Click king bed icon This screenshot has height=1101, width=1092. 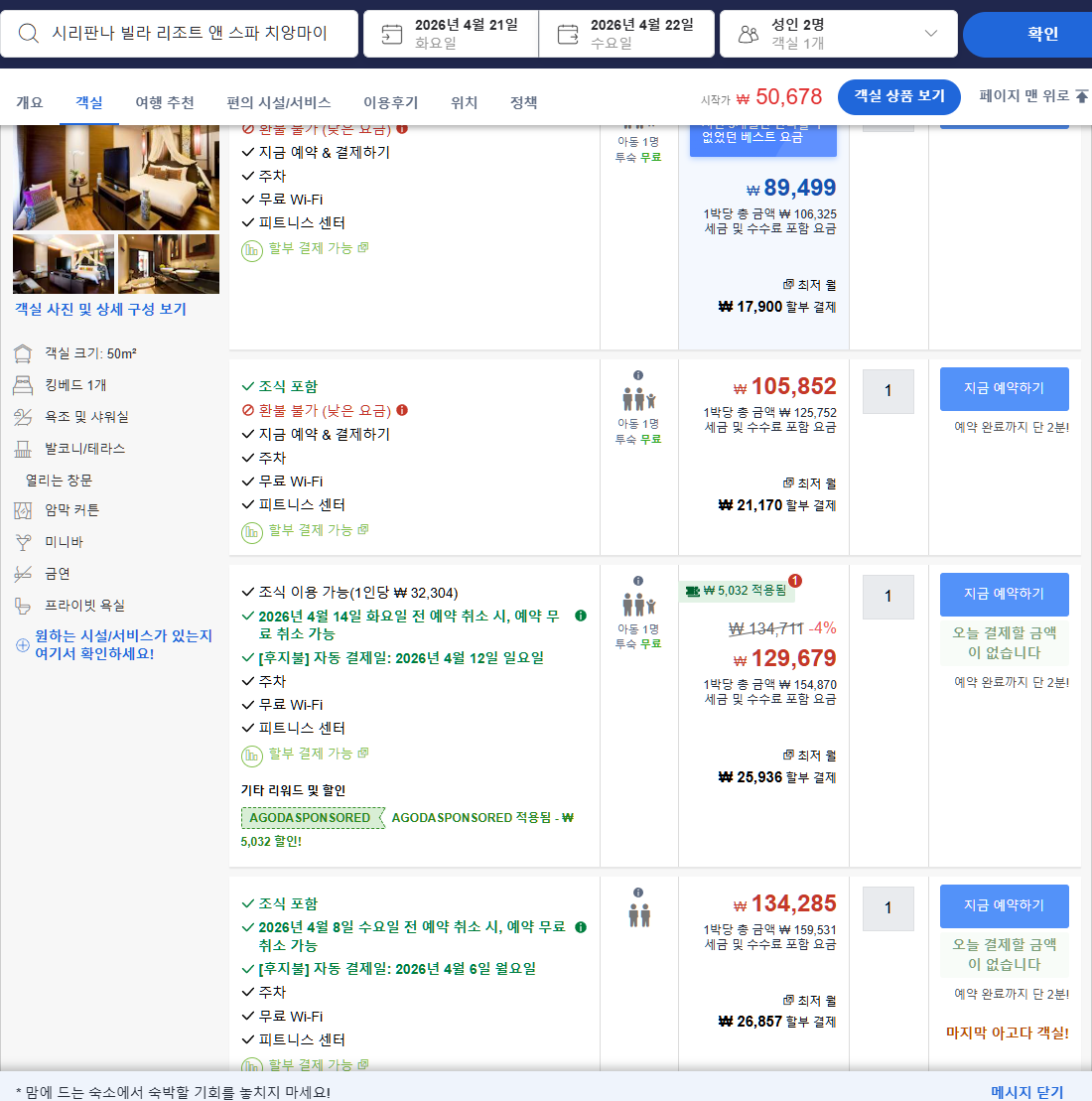click(x=23, y=385)
